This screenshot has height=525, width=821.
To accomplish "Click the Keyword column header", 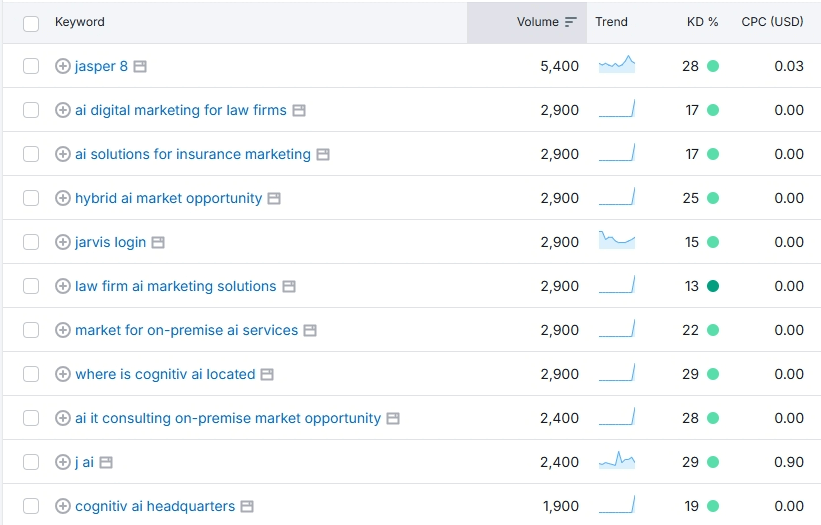I will click(x=80, y=22).
